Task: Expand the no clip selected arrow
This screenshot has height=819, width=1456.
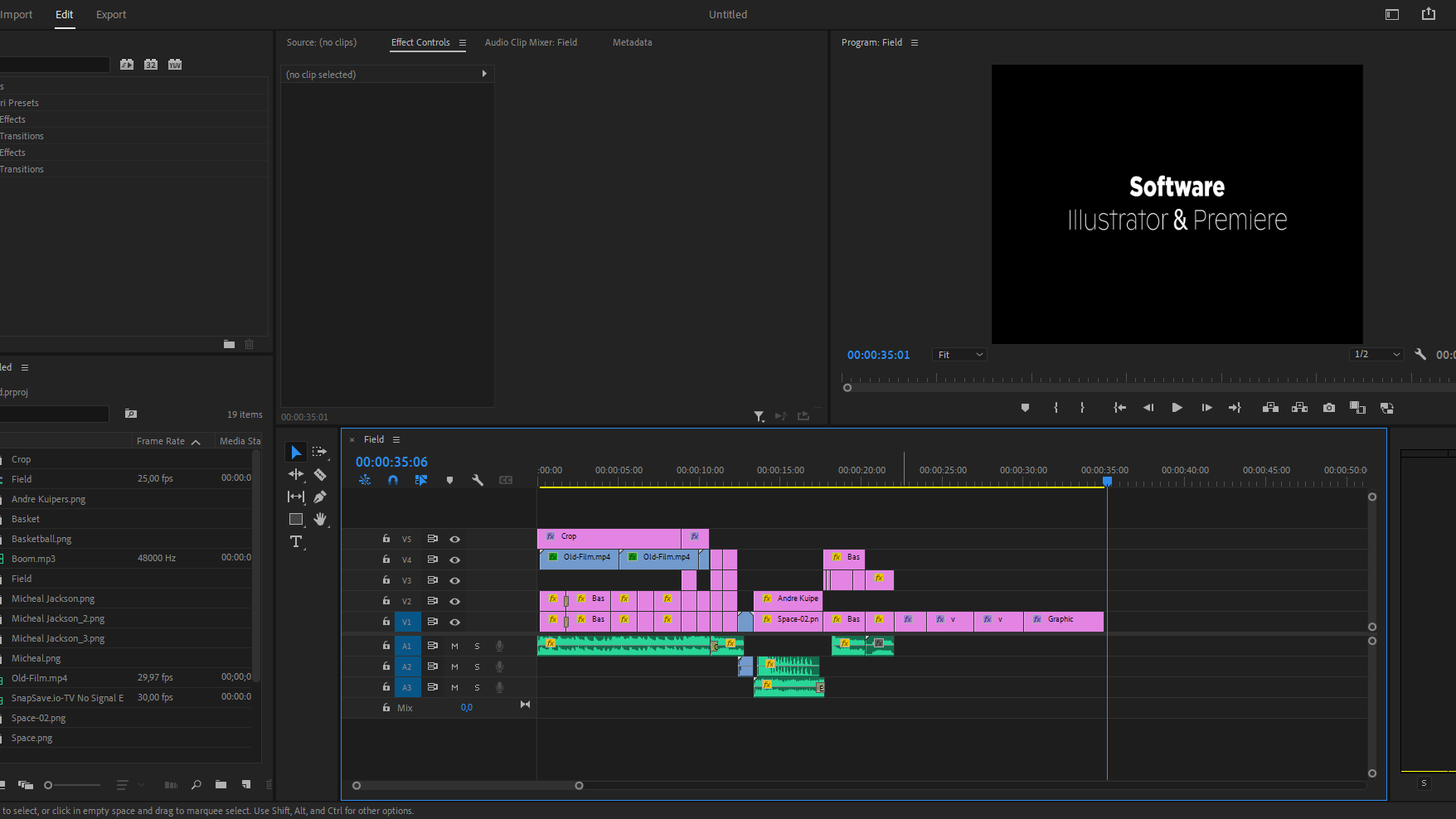Action: click(x=484, y=74)
